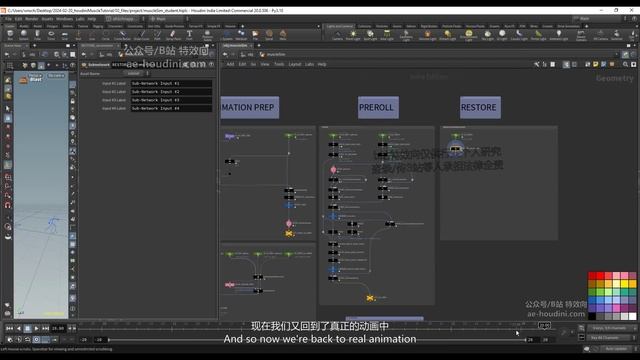This screenshot has width=640, height=360.
Task: Add a Spot Light from the shelf
Action: point(370,36)
